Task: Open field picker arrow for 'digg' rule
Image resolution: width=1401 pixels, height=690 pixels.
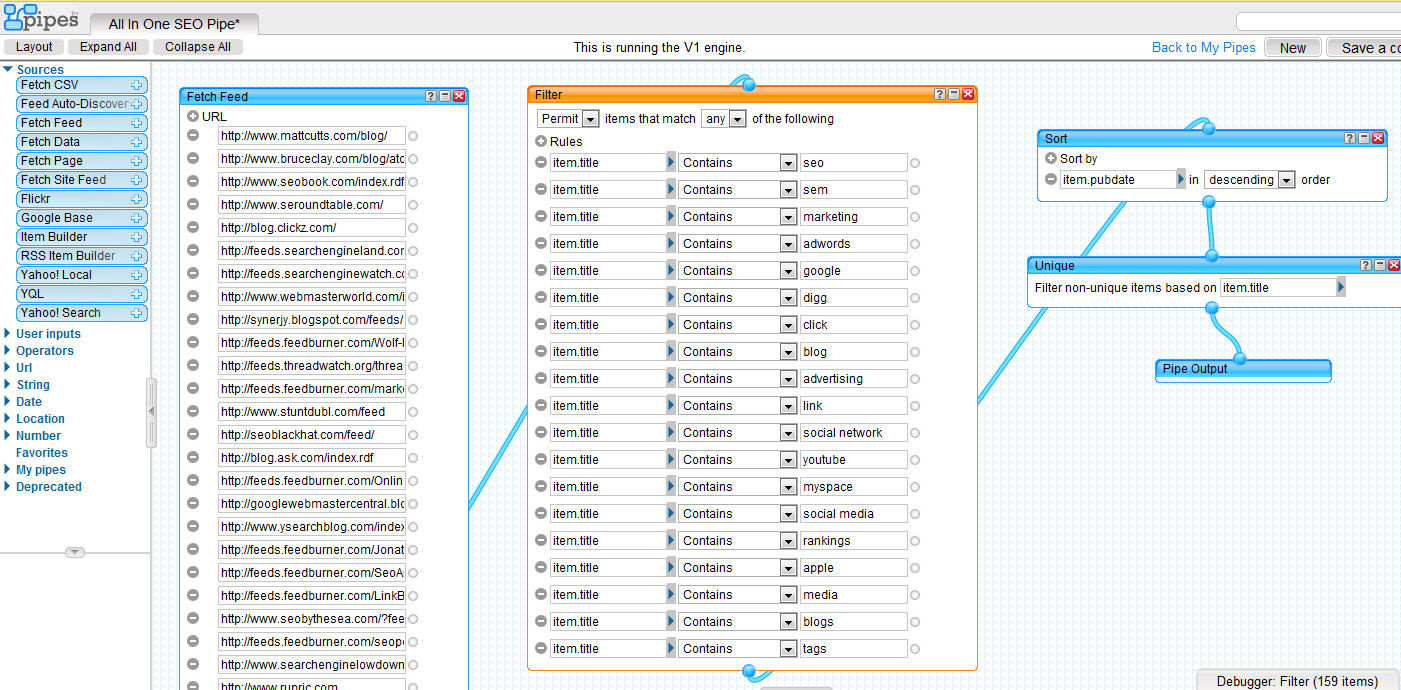Action: pos(671,297)
